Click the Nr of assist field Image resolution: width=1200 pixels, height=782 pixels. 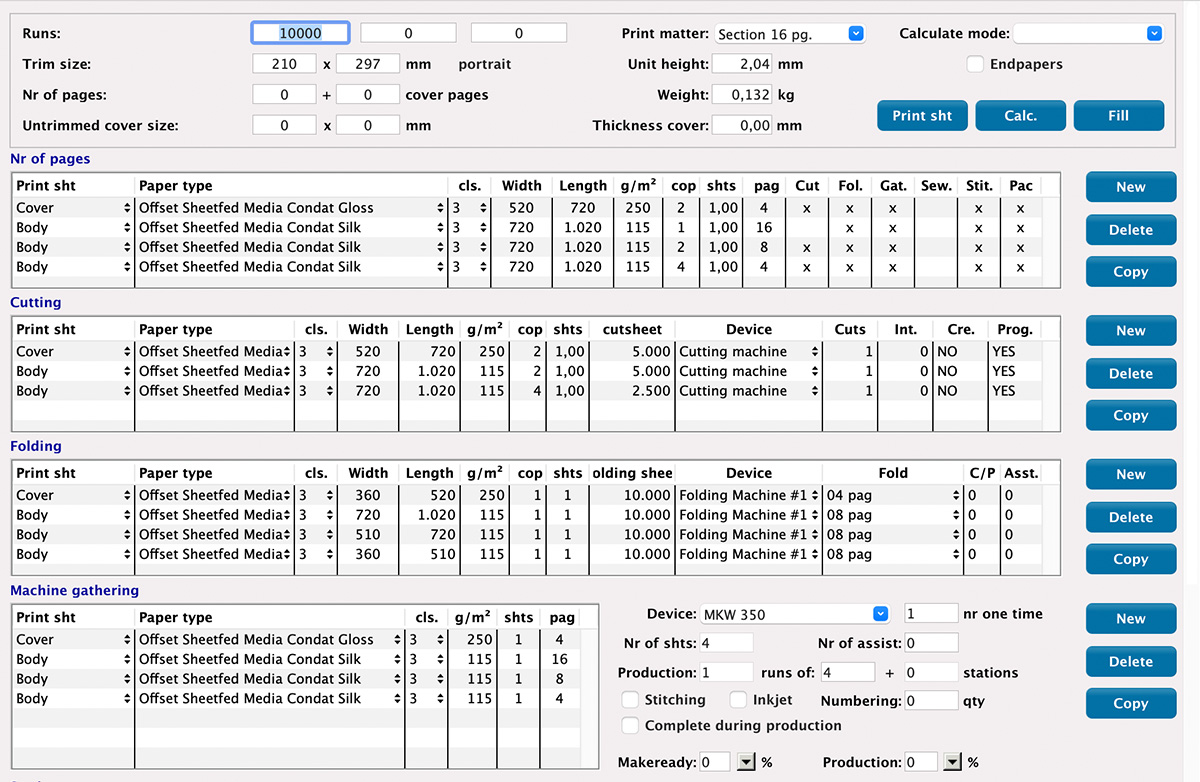click(x=931, y=643)
